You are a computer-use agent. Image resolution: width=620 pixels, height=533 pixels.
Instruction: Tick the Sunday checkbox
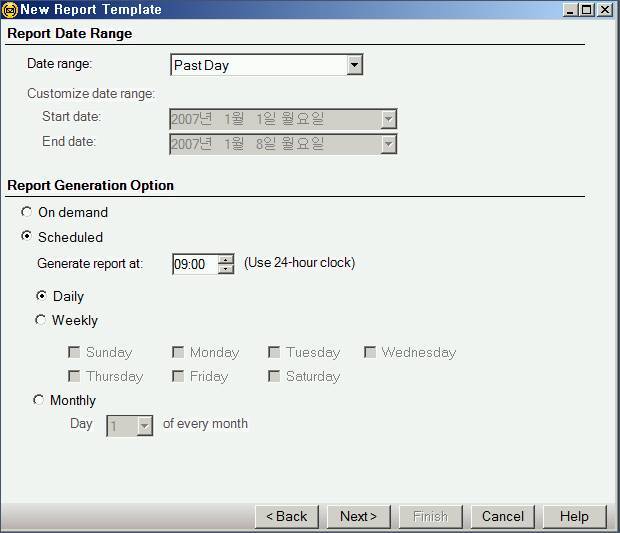[x=74, y=352]
